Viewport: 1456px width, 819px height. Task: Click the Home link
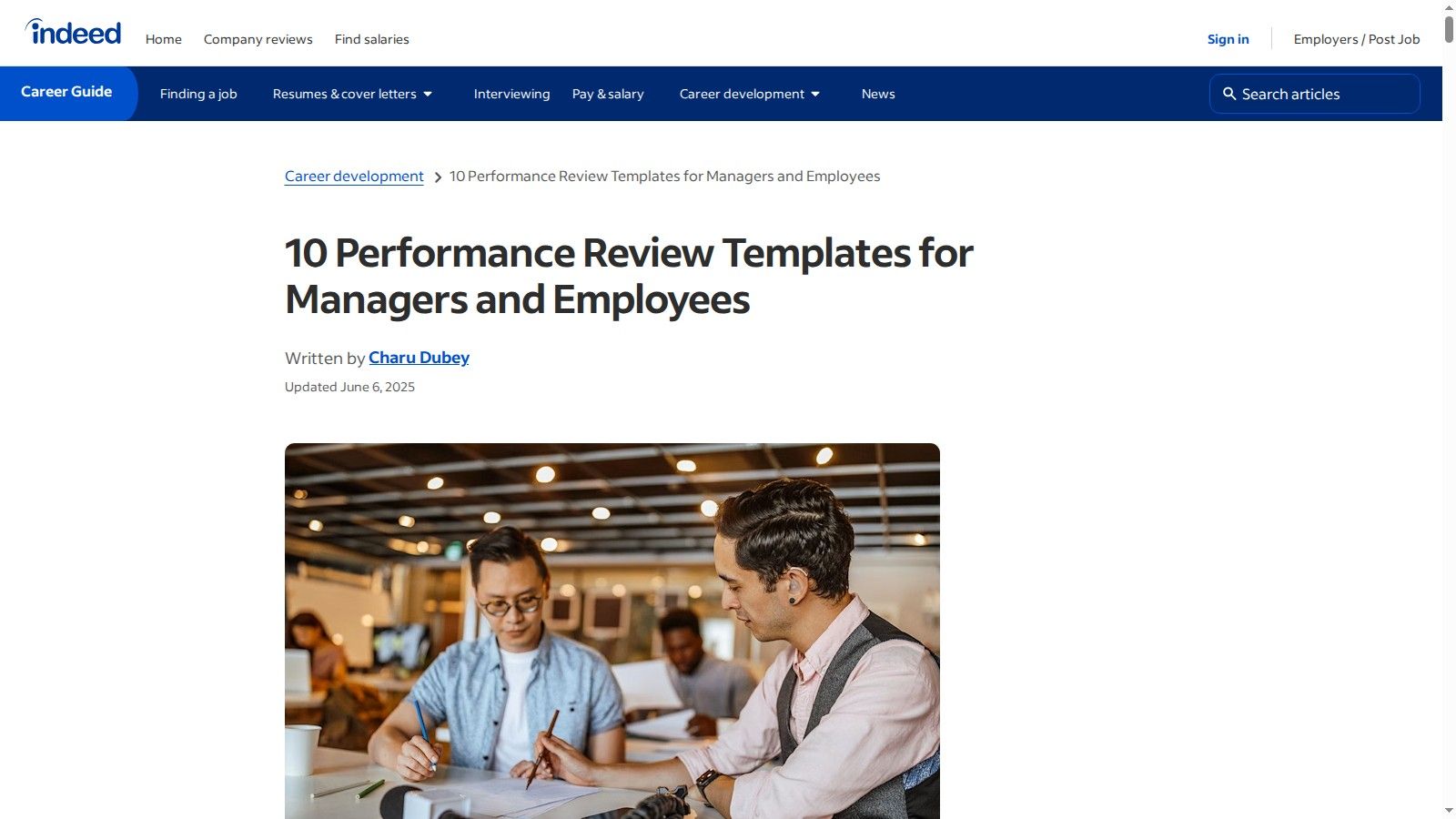point(164,39)
